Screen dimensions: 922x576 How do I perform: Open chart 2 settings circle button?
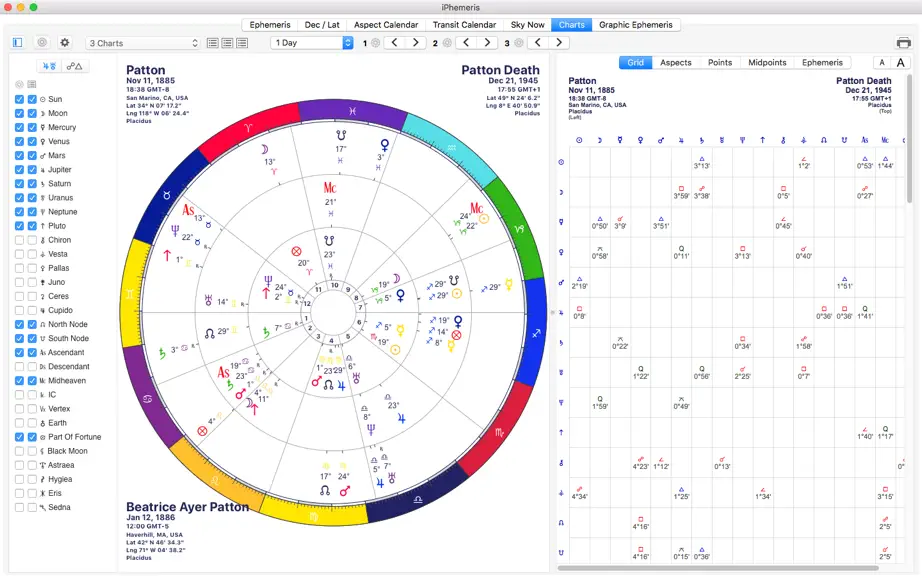tap(447, 42)
